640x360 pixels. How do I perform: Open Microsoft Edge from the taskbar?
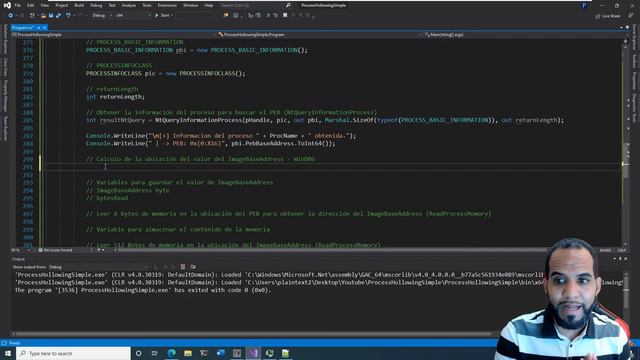[x=171, y=353]
